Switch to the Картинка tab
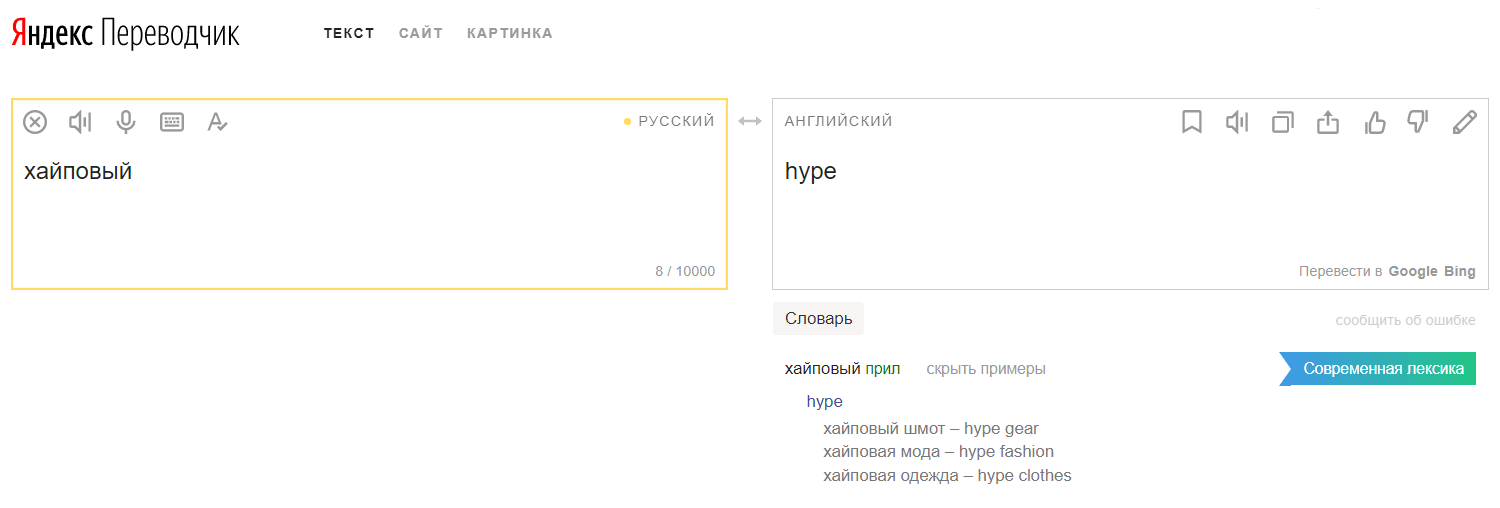The width and height of the screenshot is (1500, 508). point(509,33)
